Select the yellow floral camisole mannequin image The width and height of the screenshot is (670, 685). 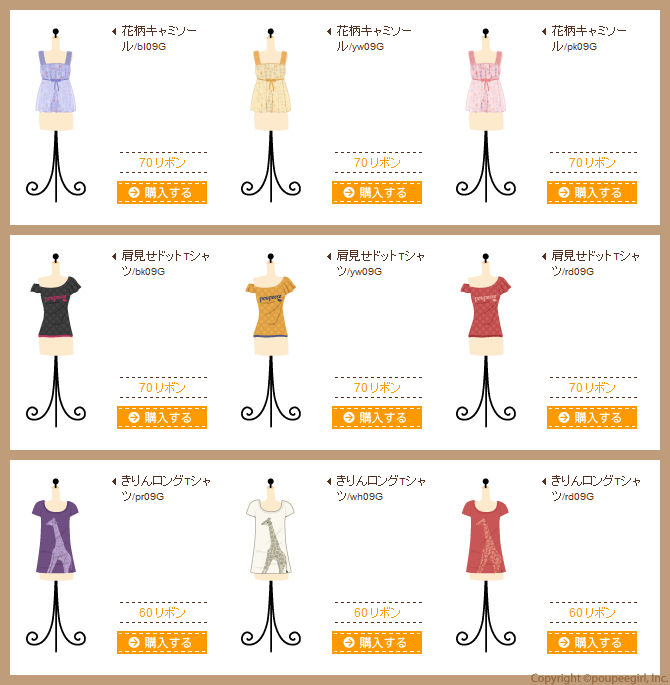271,115
